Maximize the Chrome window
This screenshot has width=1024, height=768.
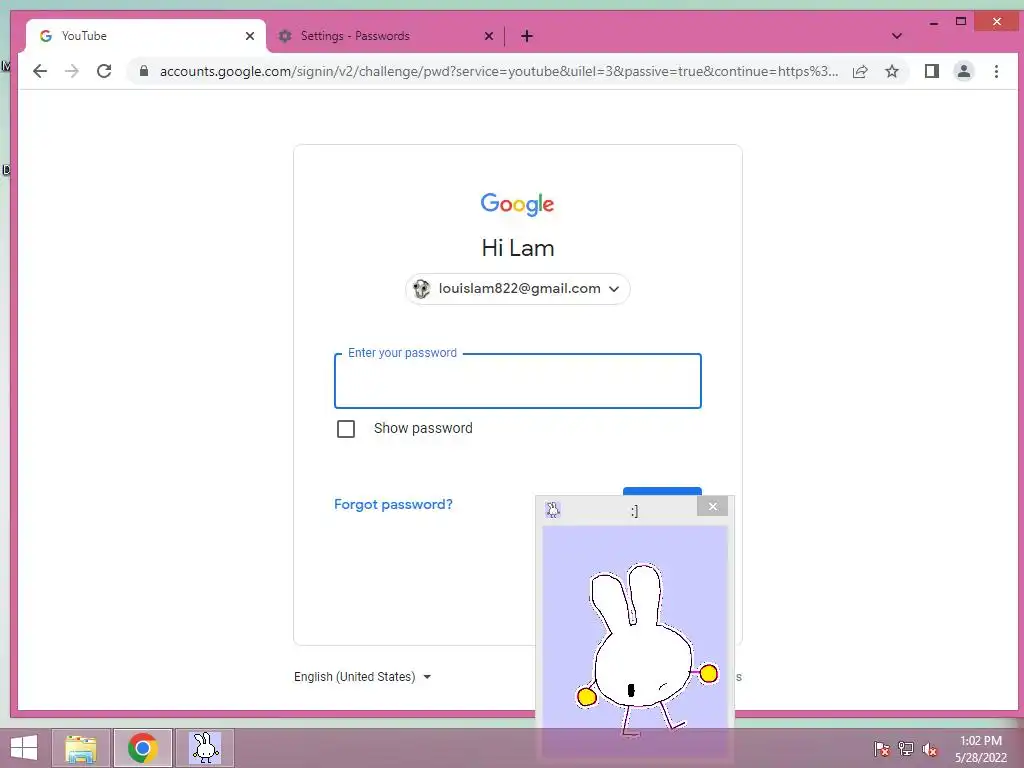[961, 22]
